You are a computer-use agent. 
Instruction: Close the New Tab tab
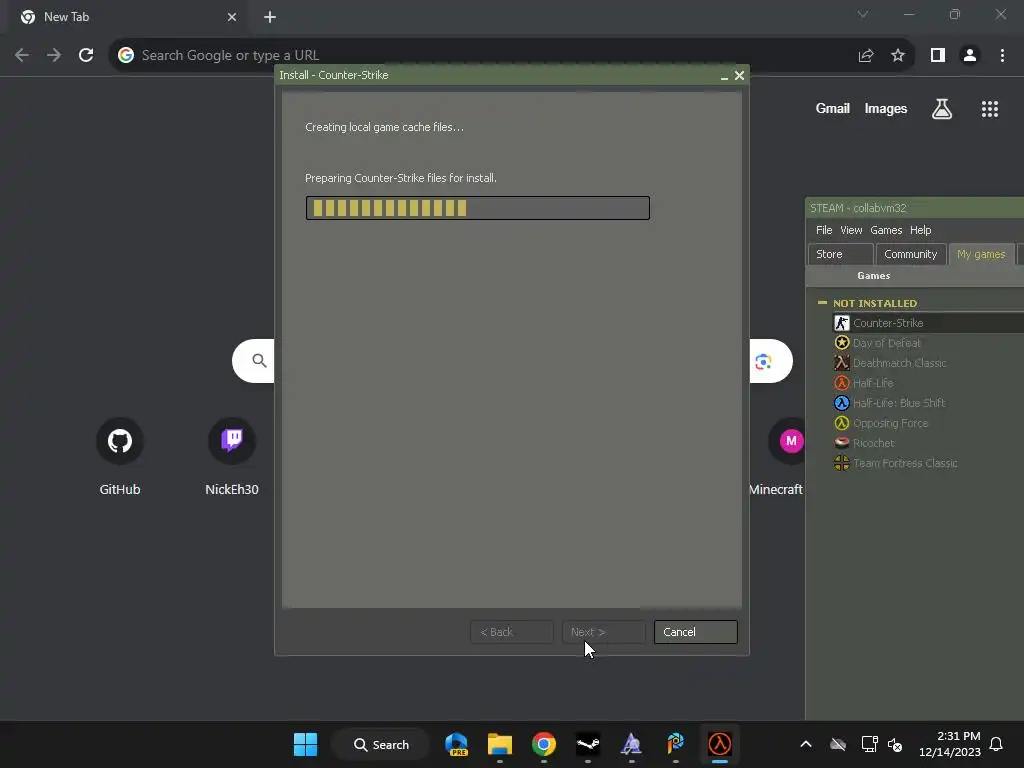(x=232, y=17)
